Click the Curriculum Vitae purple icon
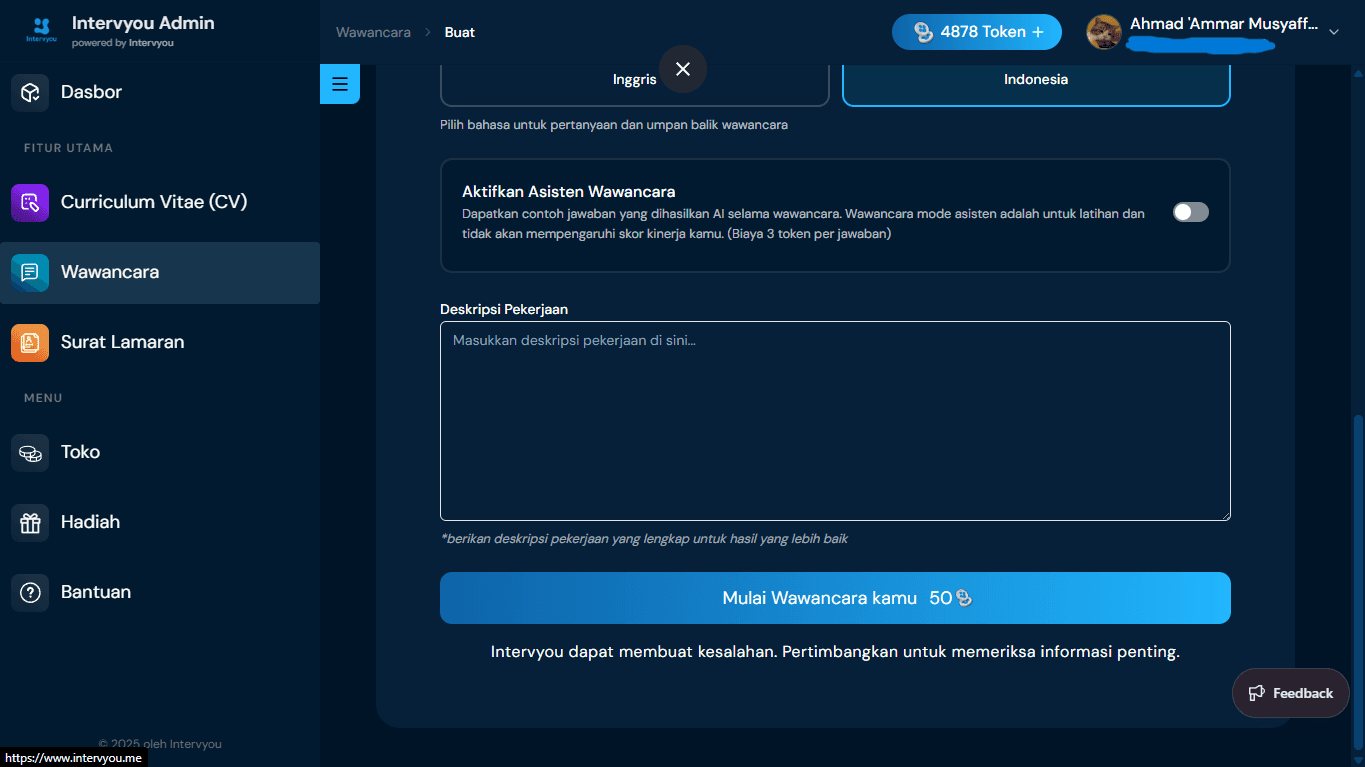Image resolution: width=1365 pixels, height=767 pixels. click(30, 202)
